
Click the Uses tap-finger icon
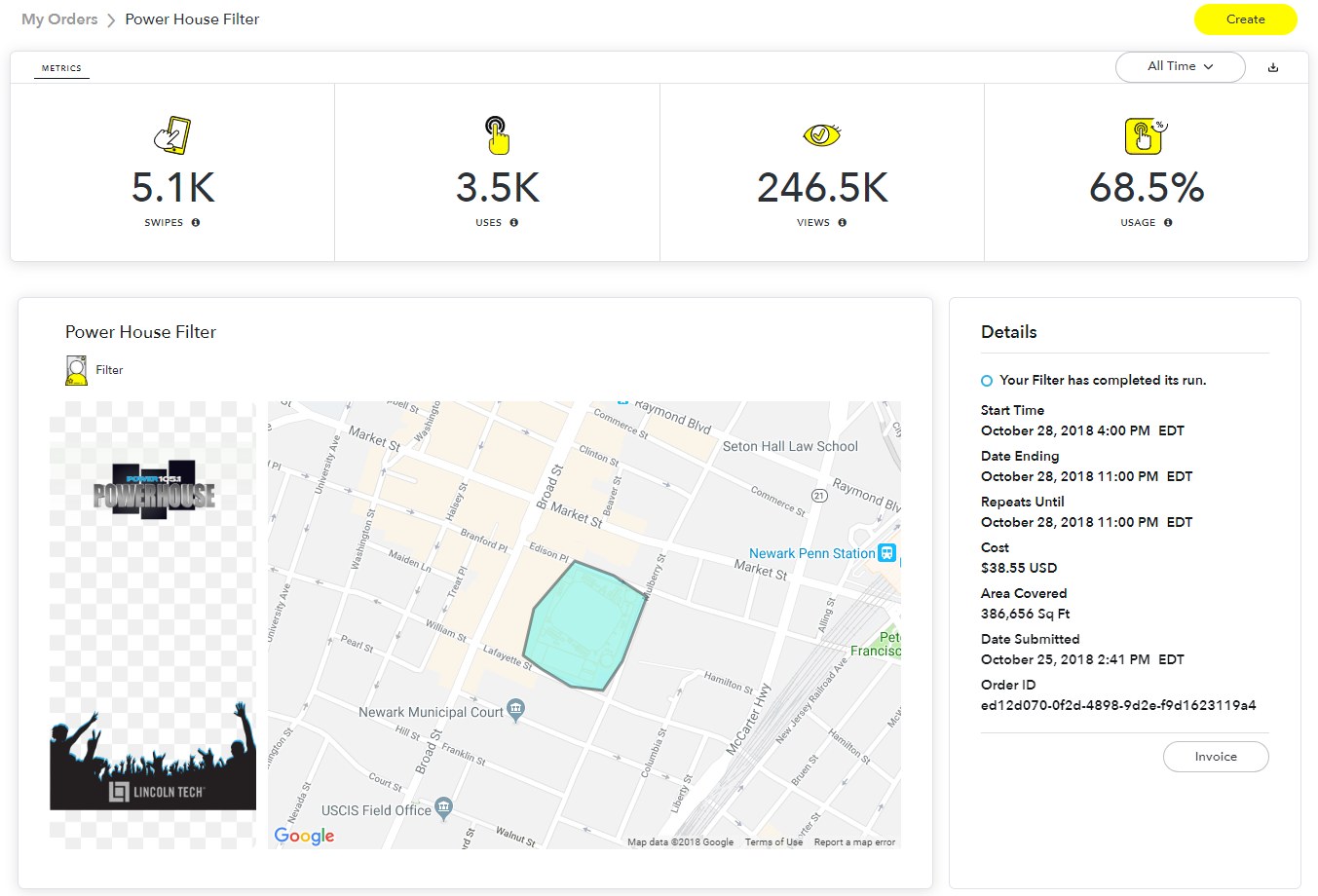[x=498, y=134]
